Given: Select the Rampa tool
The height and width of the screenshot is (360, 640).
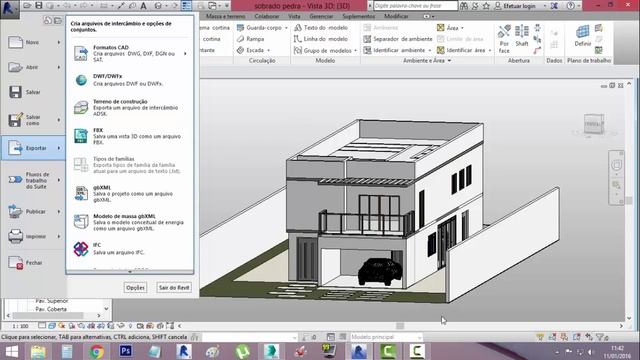Looking at the screenshot, I should [x=251, y=39].
